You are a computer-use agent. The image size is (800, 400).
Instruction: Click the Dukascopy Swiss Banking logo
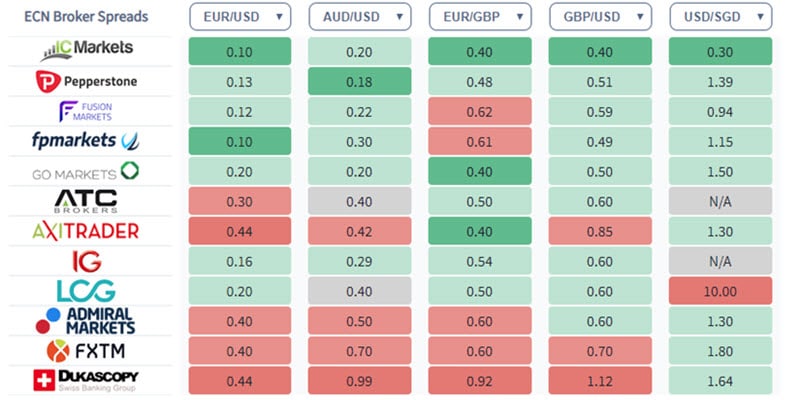tap(87, 380)
